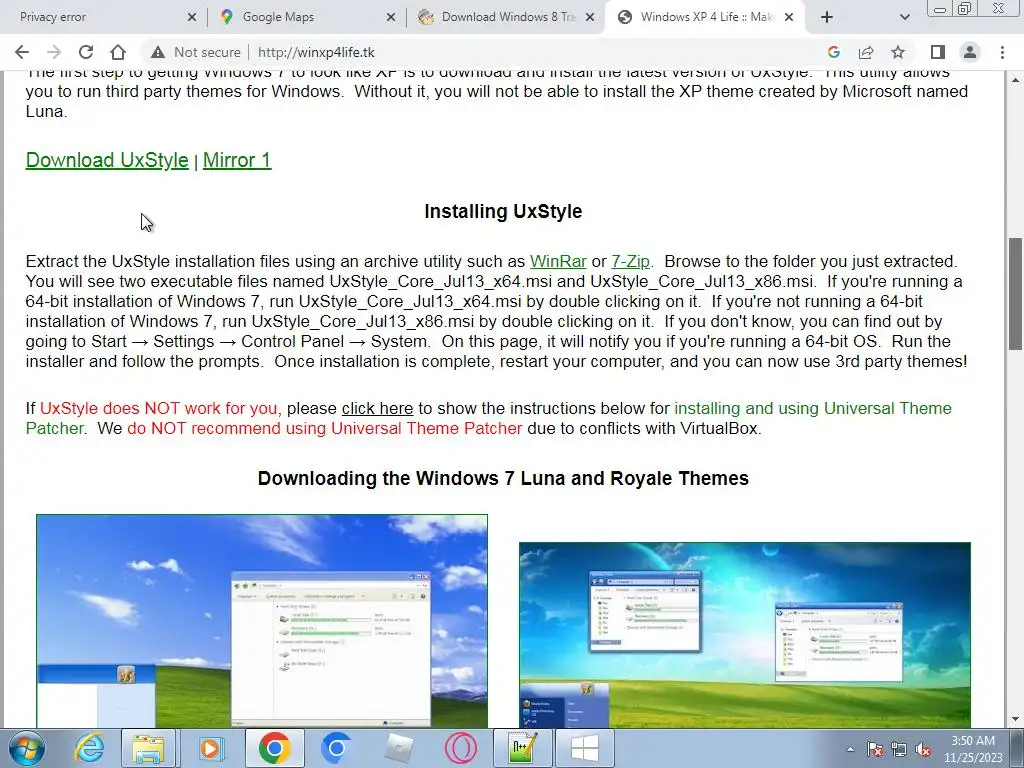Open the Mirror 1 download link
Image resolution: width=1024 pixels, height=768 pixels.
[x=237, y=160]
